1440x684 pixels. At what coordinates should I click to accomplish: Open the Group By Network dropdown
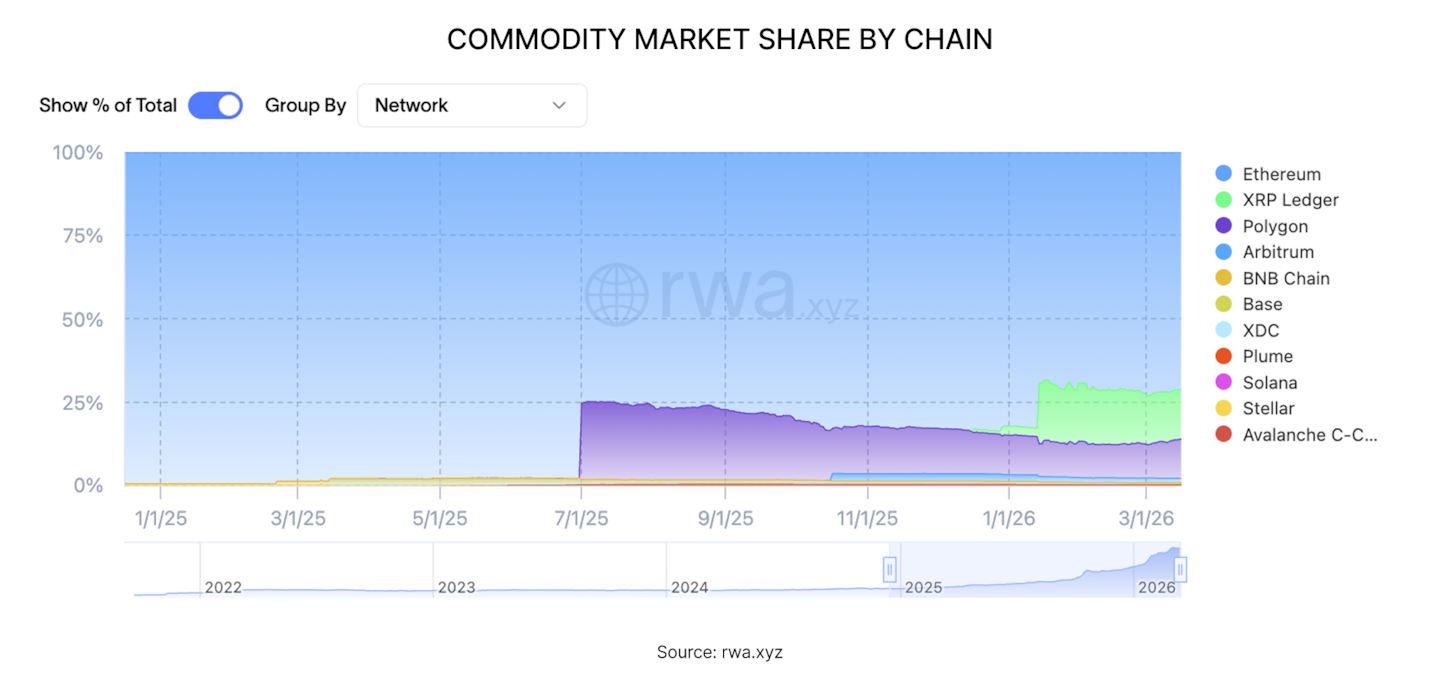[471, 105]
